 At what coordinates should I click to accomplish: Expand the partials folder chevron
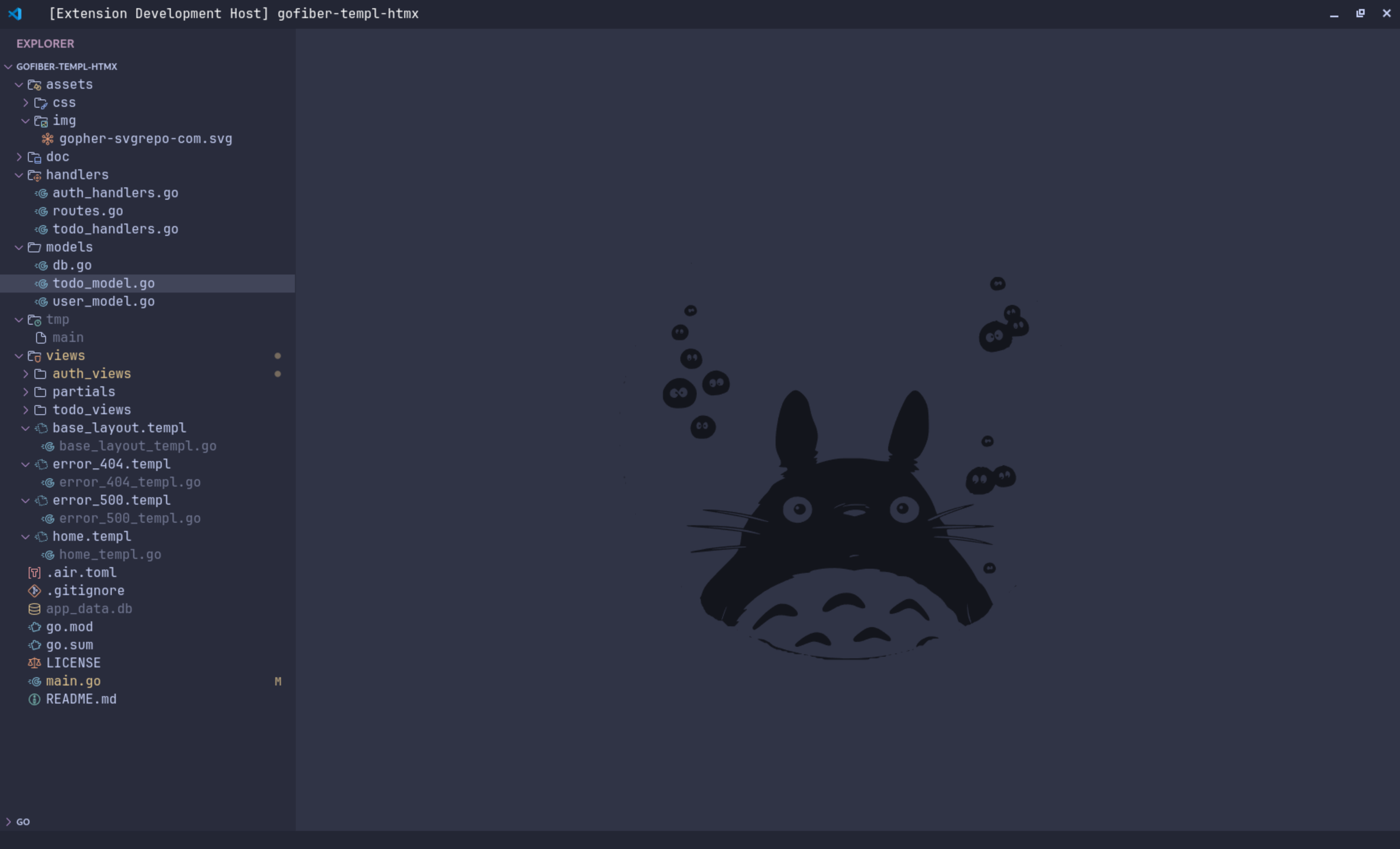pyautogui.click(x=25, y=392)
